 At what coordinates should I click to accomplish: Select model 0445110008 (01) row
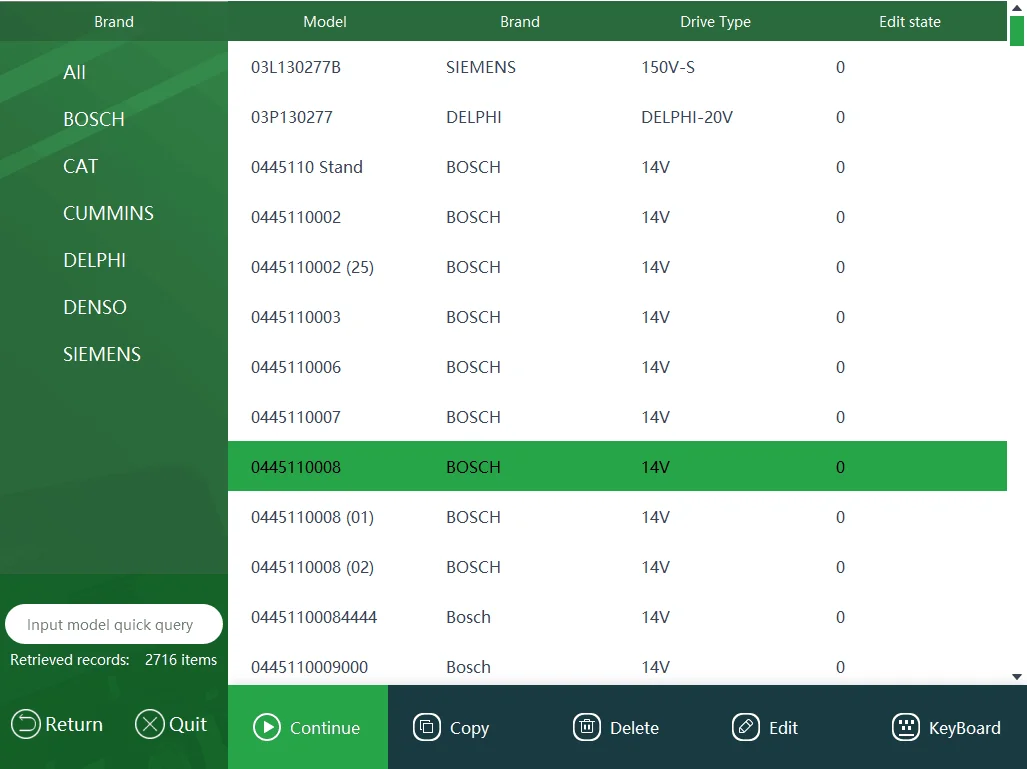pos(312,517)
